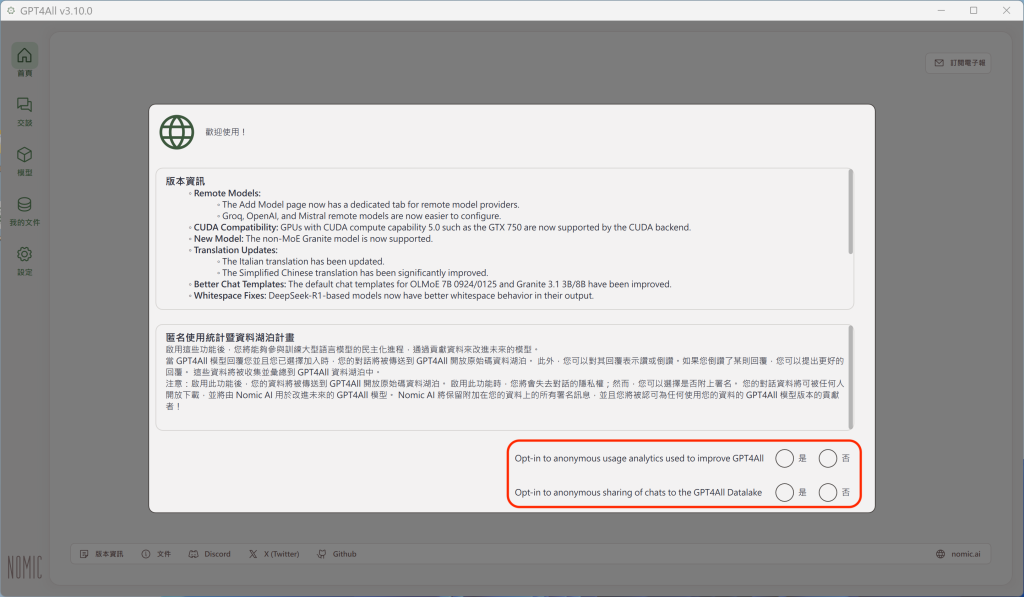1024x597 pixels.
Task: Select 是 for sharing chats to Datalake
Action: pos(785,492)
